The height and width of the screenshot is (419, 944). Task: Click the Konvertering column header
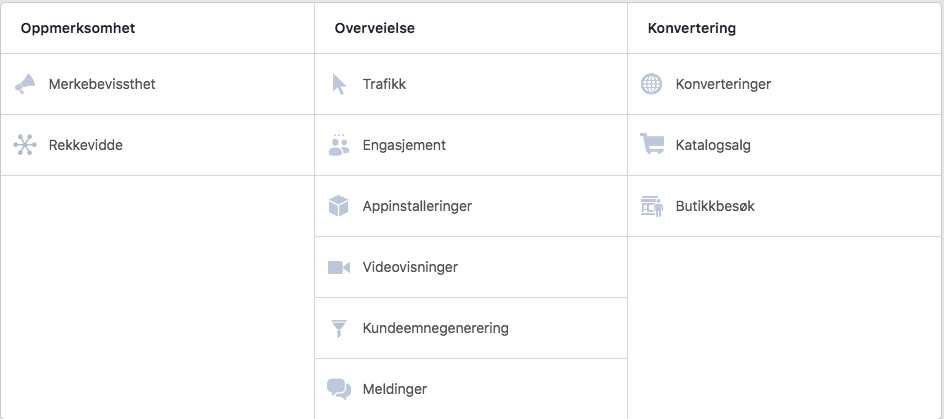click(x=692, y=28)
